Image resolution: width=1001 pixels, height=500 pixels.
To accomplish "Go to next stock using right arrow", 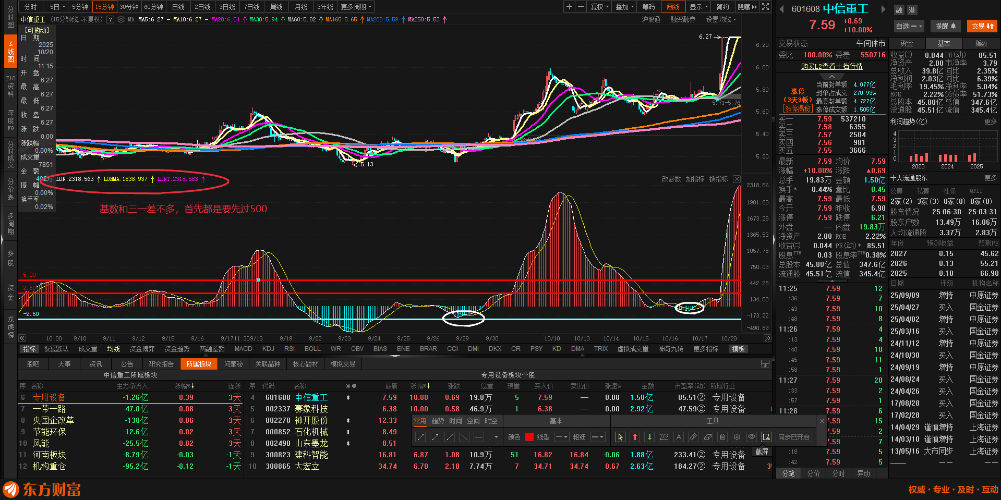I will (x=883, y=9).
